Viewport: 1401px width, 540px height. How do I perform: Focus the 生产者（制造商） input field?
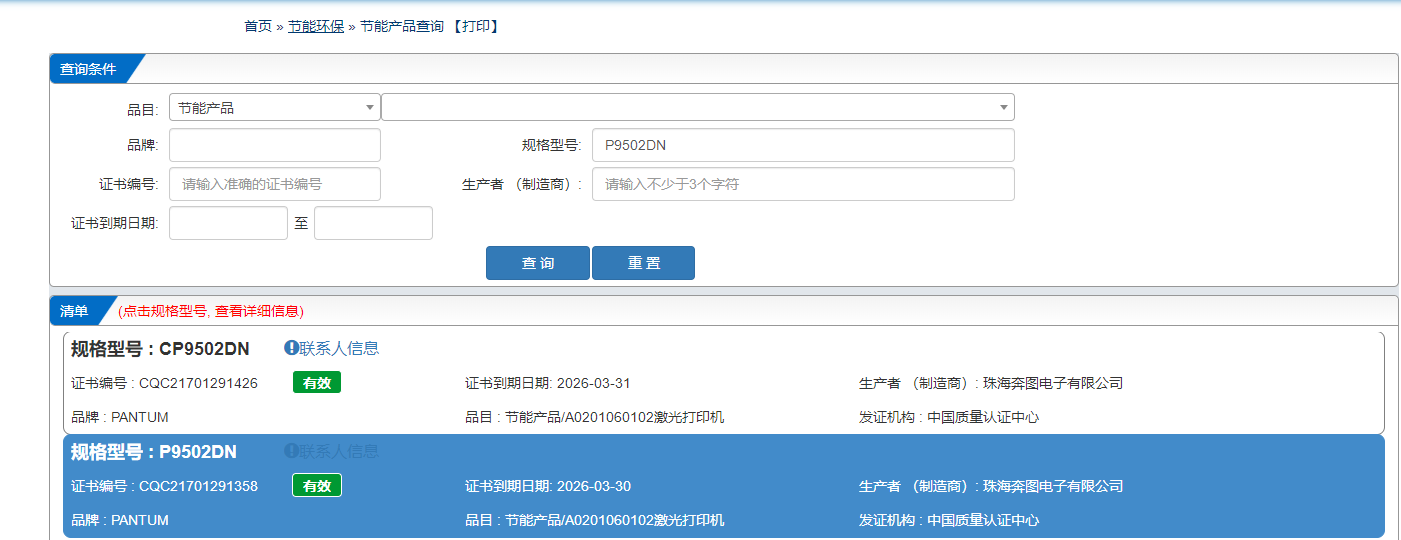[803, 184]
